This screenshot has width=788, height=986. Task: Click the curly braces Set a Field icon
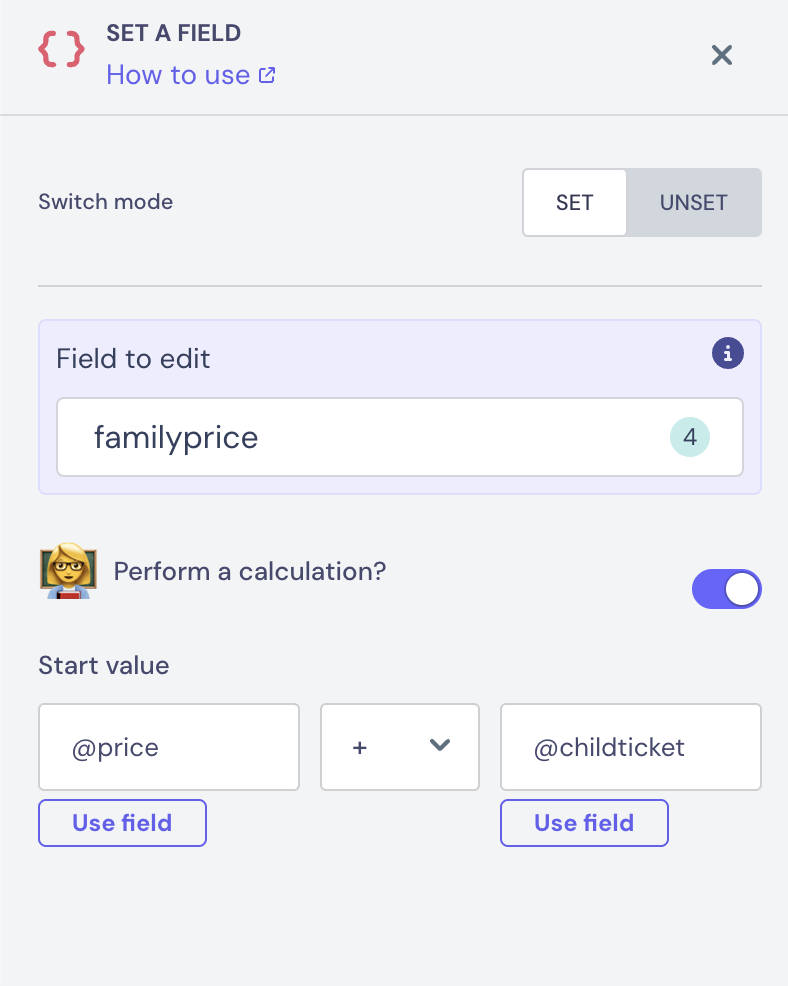(x=61, y=50)
